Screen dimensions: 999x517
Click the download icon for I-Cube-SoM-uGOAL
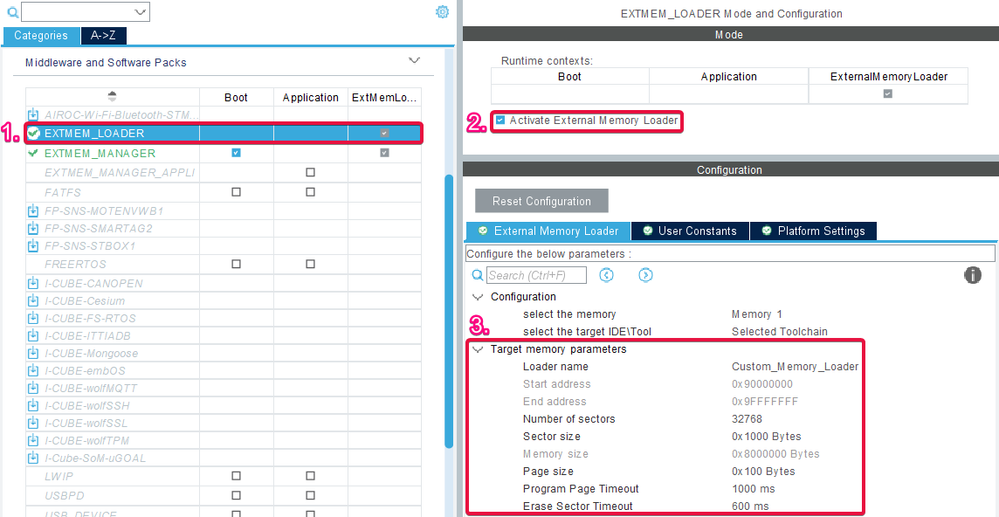(33, 458)
